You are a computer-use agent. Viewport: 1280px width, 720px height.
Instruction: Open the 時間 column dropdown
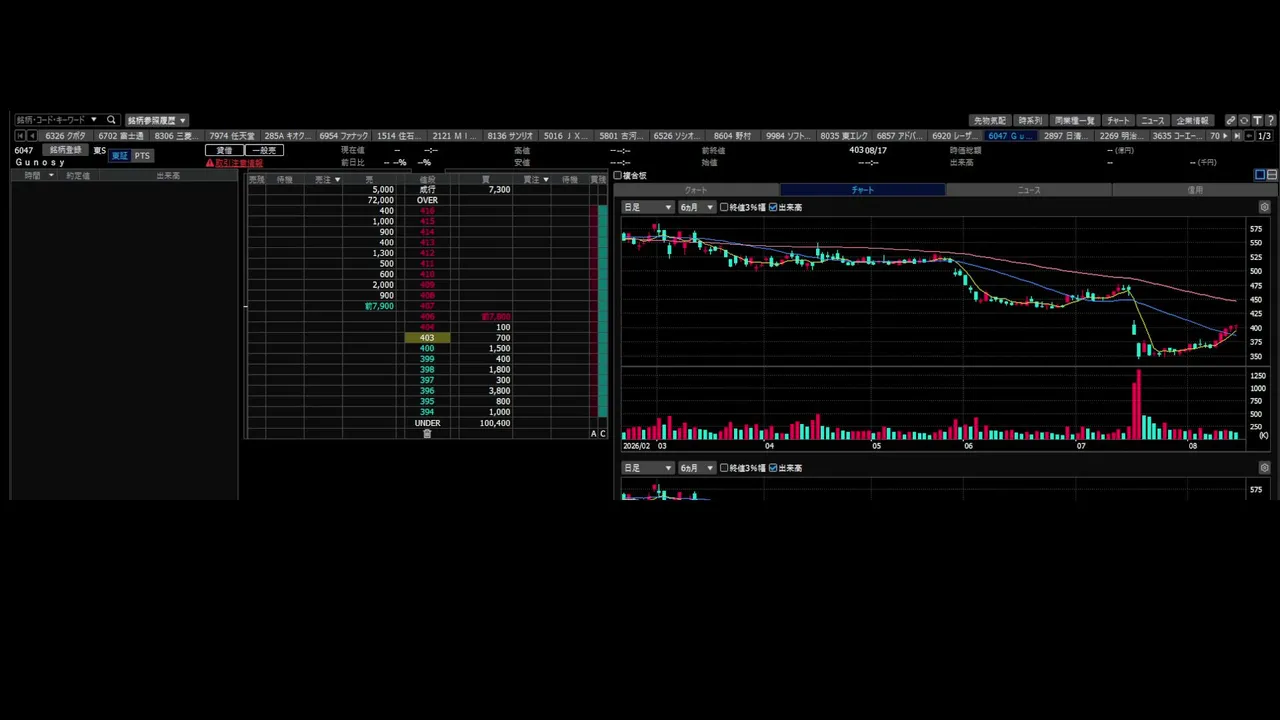coord(51,176)
